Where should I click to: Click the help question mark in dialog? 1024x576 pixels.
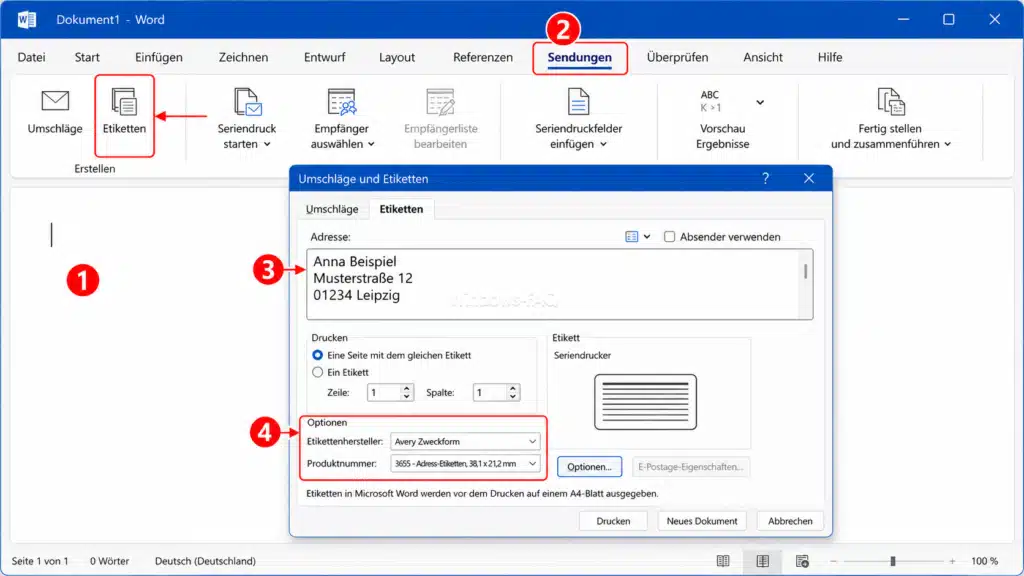tap(765, 178)
